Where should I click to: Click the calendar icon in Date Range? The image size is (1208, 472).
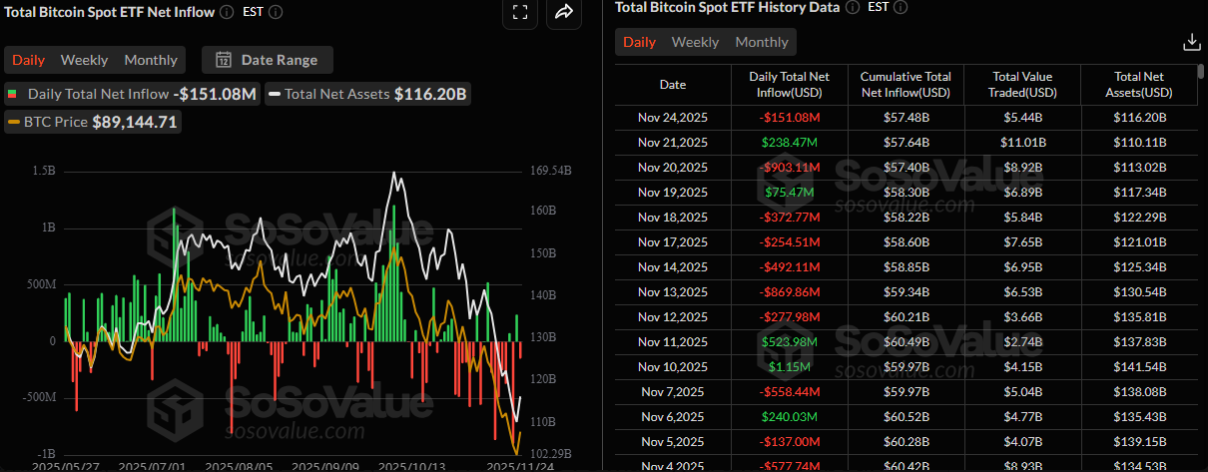point(223,60)
